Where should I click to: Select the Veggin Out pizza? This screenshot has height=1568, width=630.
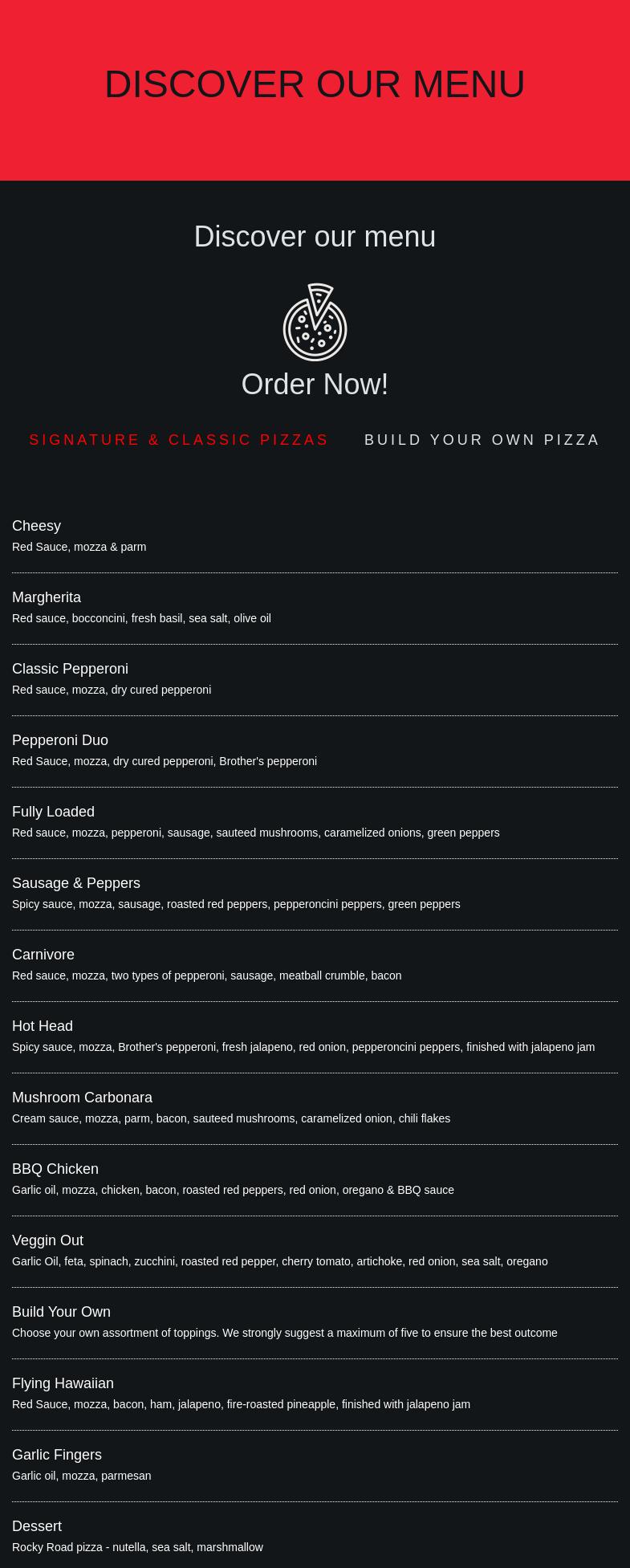(47, 1240)
